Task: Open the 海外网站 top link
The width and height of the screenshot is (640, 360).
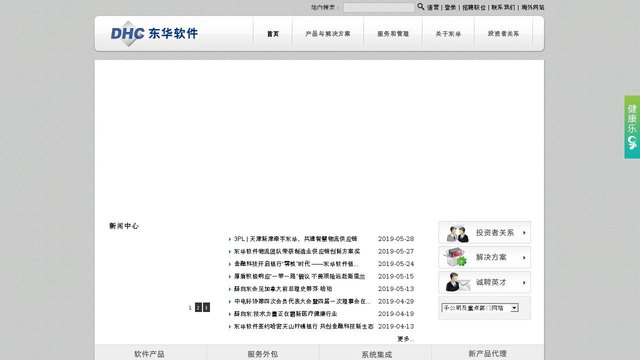Action: pos(533,7)
